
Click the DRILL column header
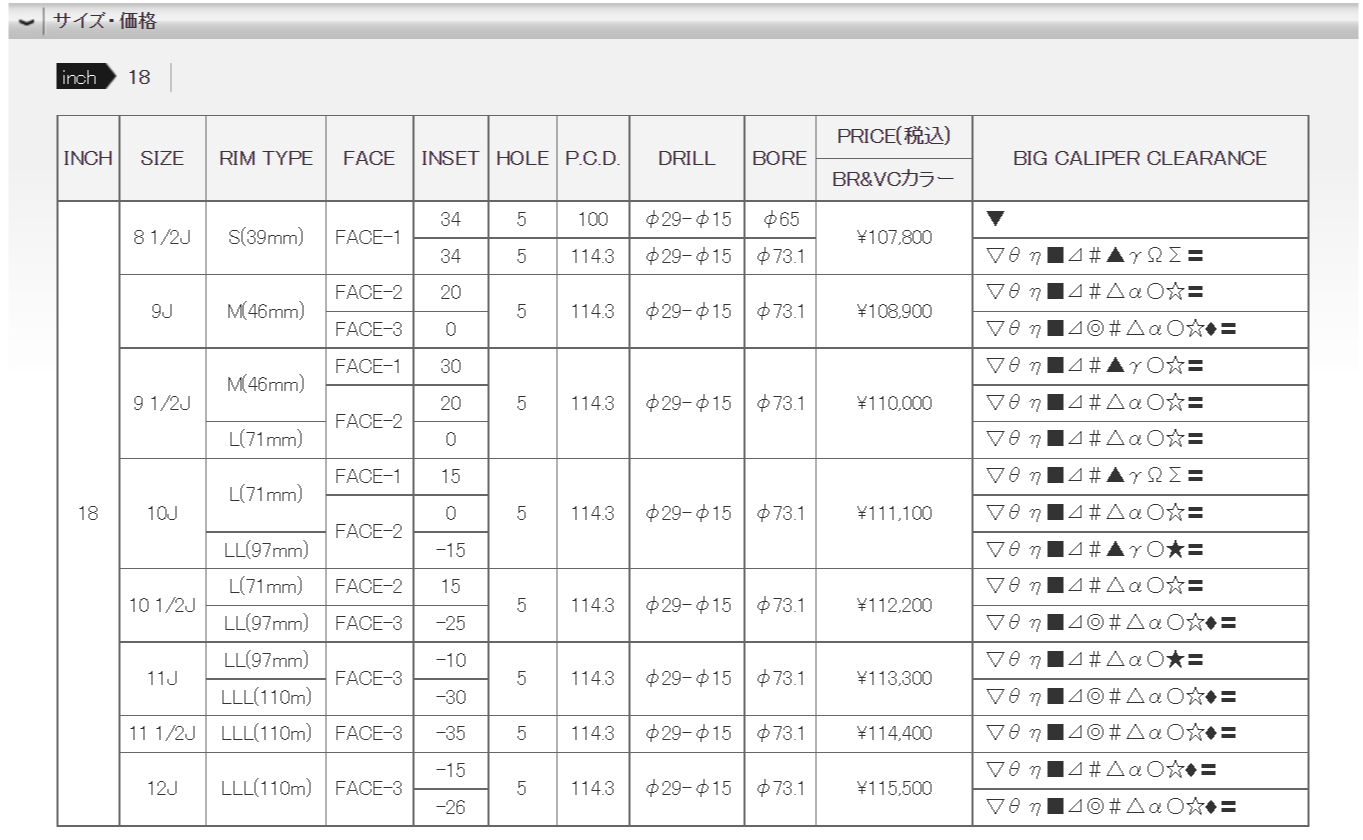pyautogui.click(x=686, y=158)
